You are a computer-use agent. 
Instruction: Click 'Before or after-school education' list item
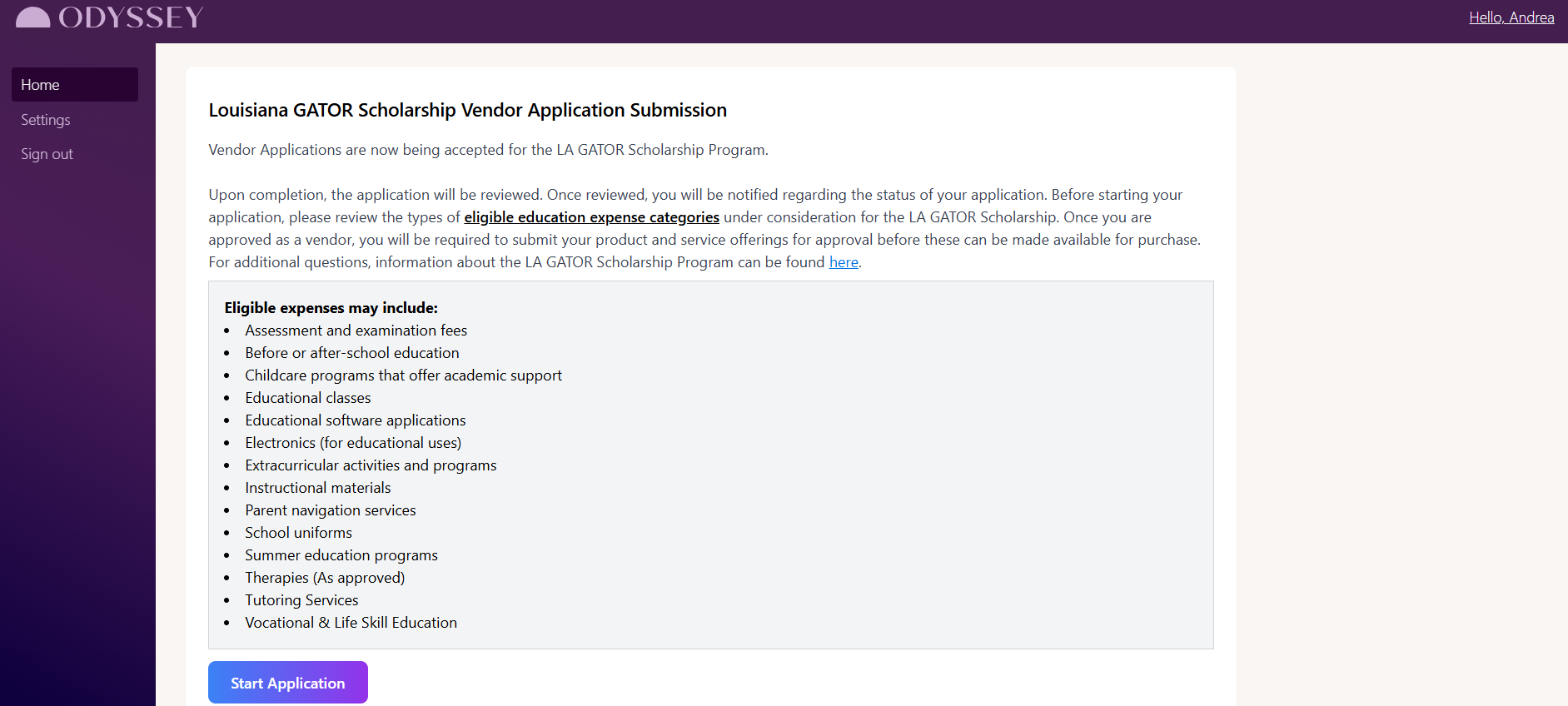click(351, 353)
